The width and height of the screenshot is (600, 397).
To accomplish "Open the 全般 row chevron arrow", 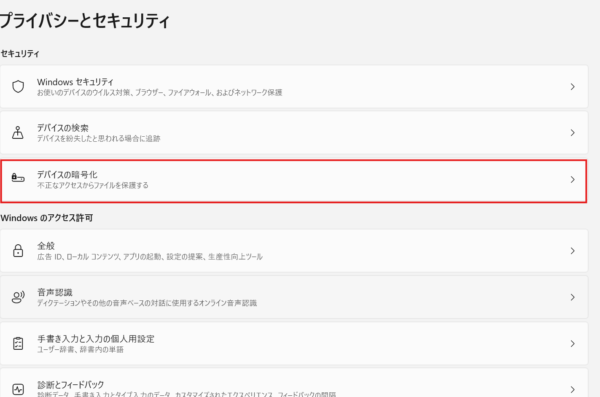I will click(x=572, y=251).
